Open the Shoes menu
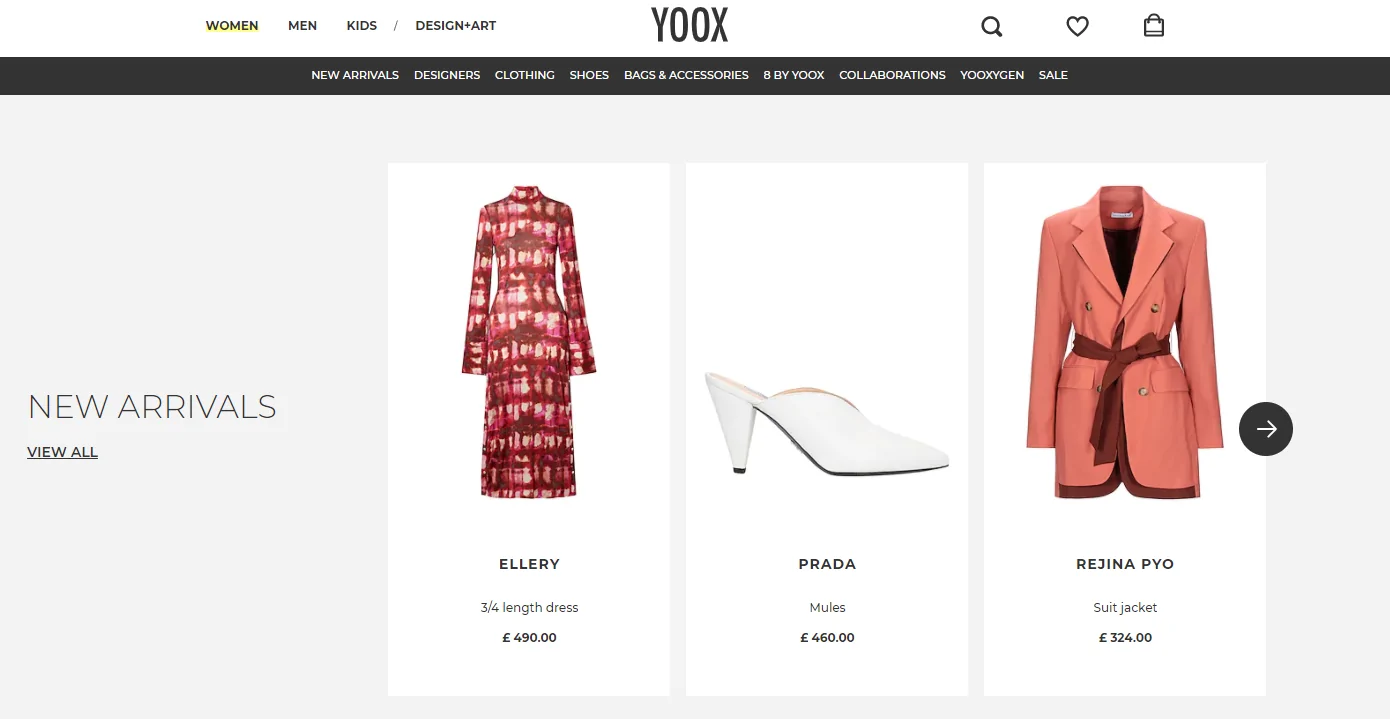 click(x=589, y=75)
